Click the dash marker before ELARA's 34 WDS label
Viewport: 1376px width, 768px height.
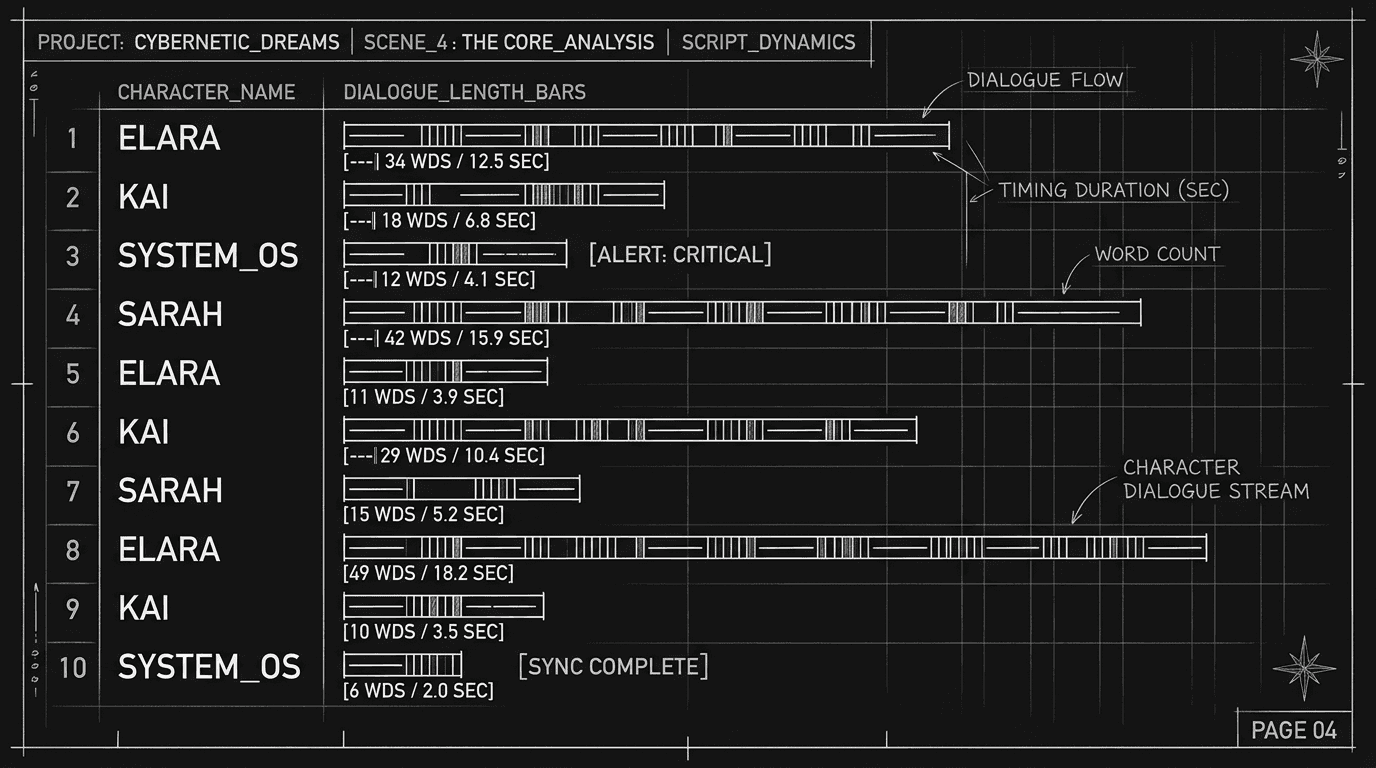point(360,160)
